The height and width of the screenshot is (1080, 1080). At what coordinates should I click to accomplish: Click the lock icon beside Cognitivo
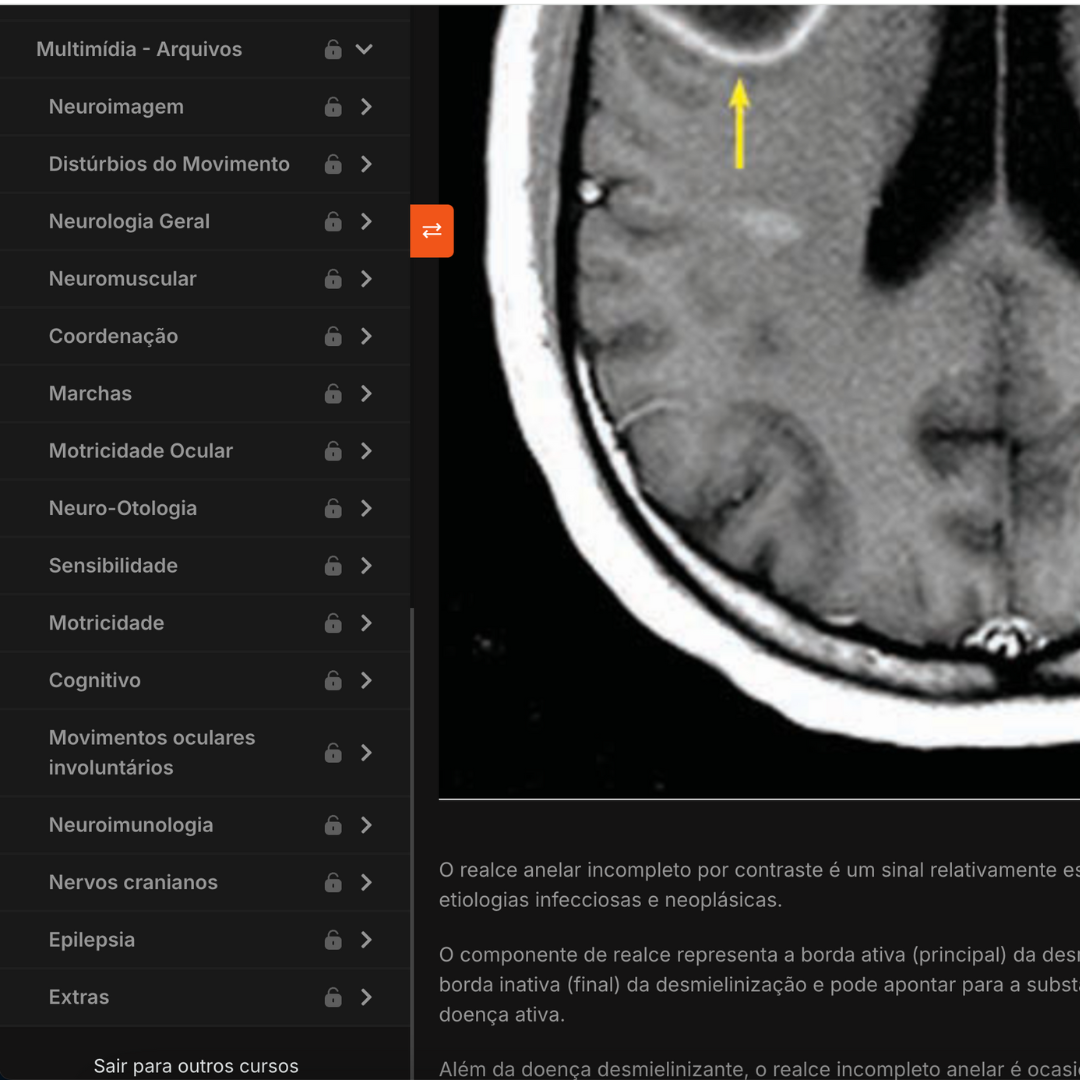333,681
